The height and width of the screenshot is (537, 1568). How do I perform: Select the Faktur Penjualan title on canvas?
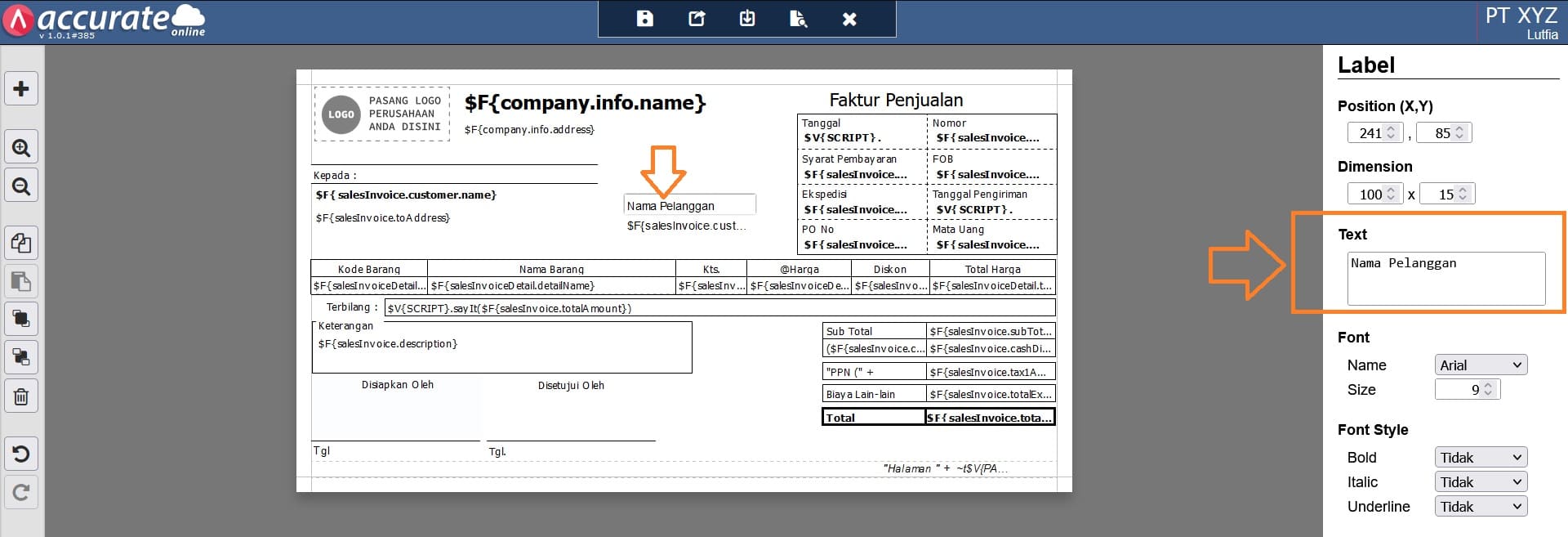[x=896, y=101]
